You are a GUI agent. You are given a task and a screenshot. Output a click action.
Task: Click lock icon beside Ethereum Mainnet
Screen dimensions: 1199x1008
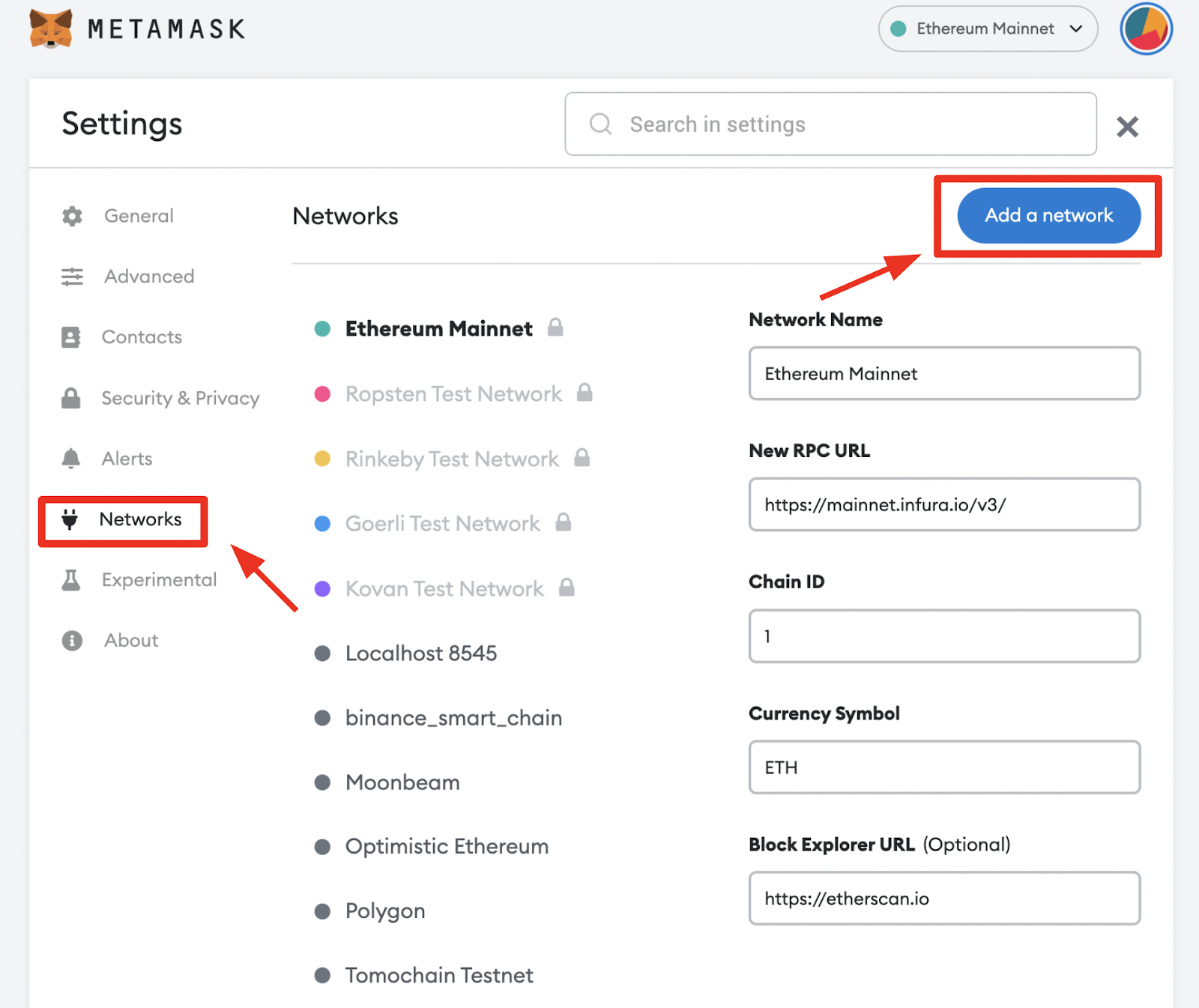(555, 327)
